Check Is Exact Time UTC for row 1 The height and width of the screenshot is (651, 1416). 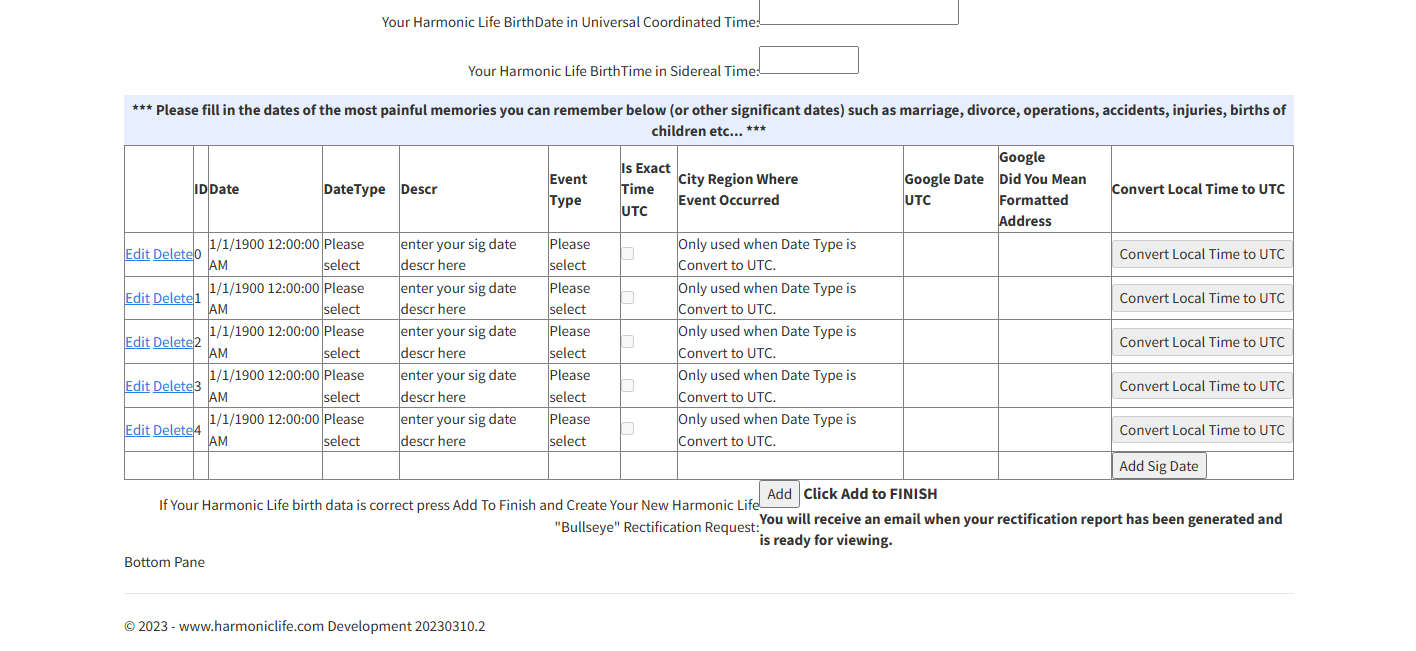(x=627, y=297)
